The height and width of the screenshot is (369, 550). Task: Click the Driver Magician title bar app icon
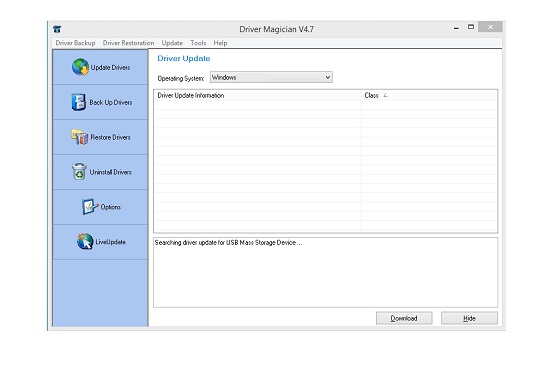[x=57, y=29]
